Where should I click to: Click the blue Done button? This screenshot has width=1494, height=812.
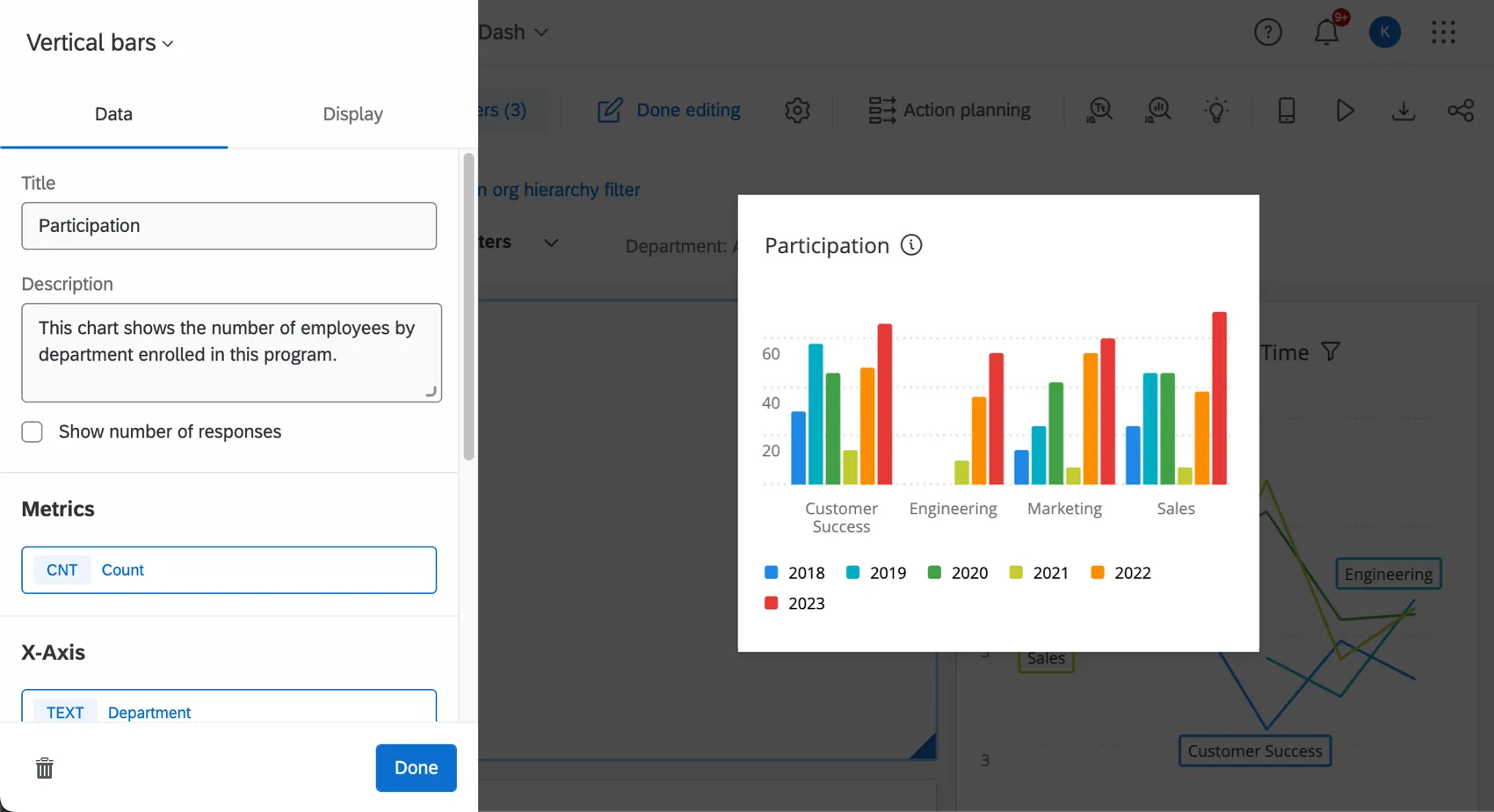point(416,767)
